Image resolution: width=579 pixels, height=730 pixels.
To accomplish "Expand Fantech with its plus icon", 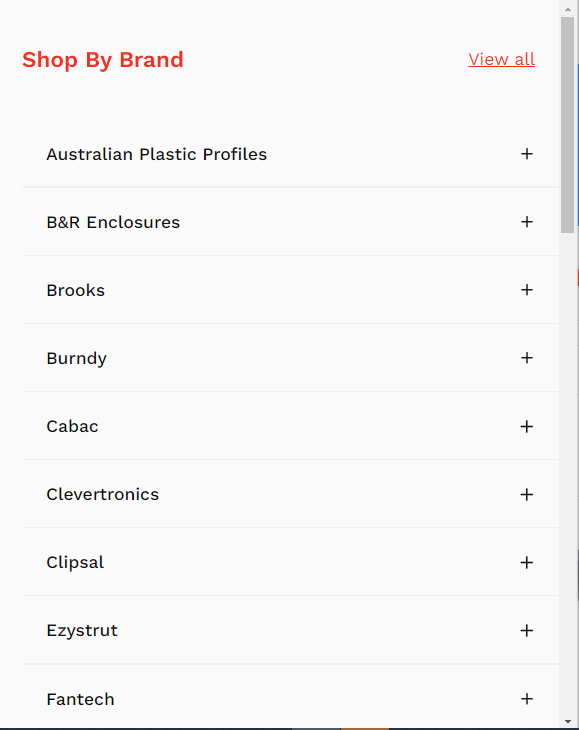I will pyautogui.click(x=526, y=699).
